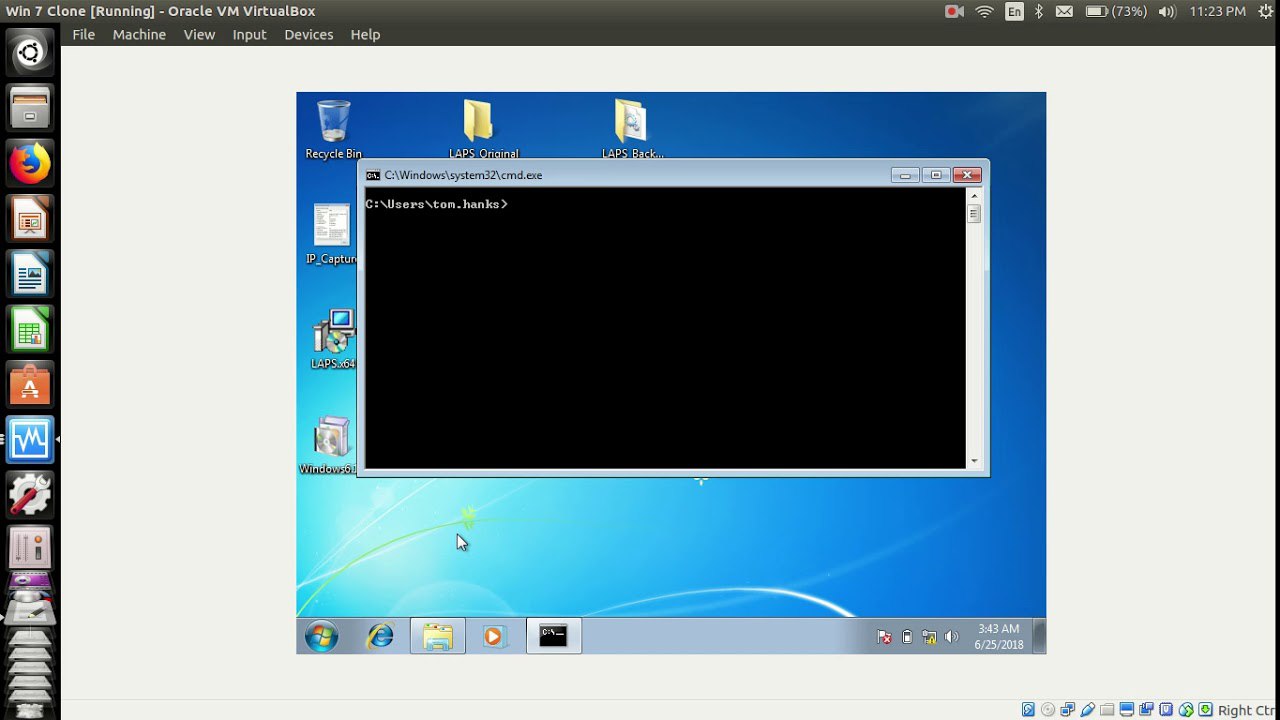Launch LibreOffice Writer from the dock
The width and height of the screenshot is (1280, 720).
tap(30, 273)
